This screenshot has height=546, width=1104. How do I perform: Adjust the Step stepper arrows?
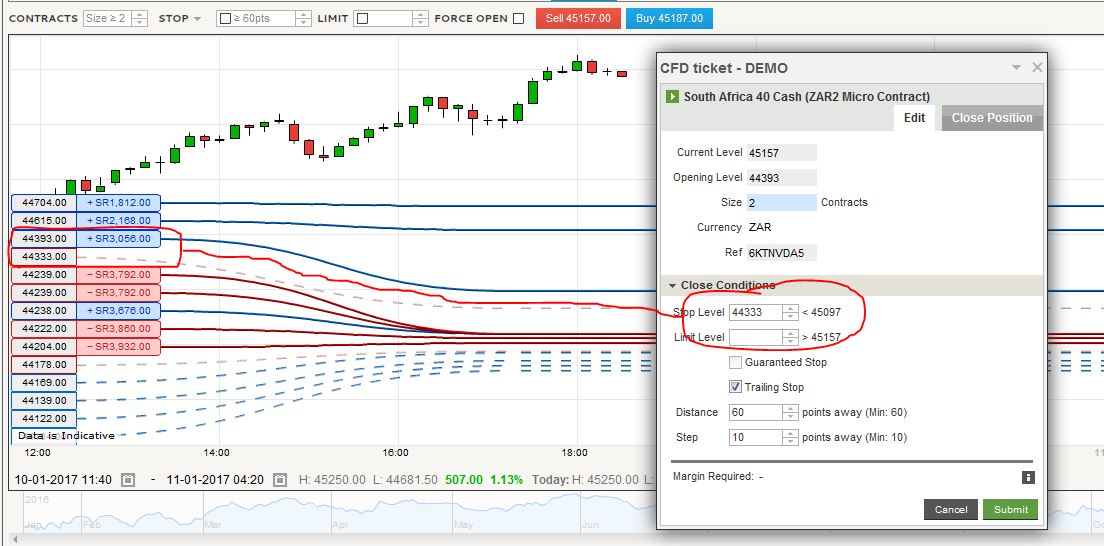791,438
